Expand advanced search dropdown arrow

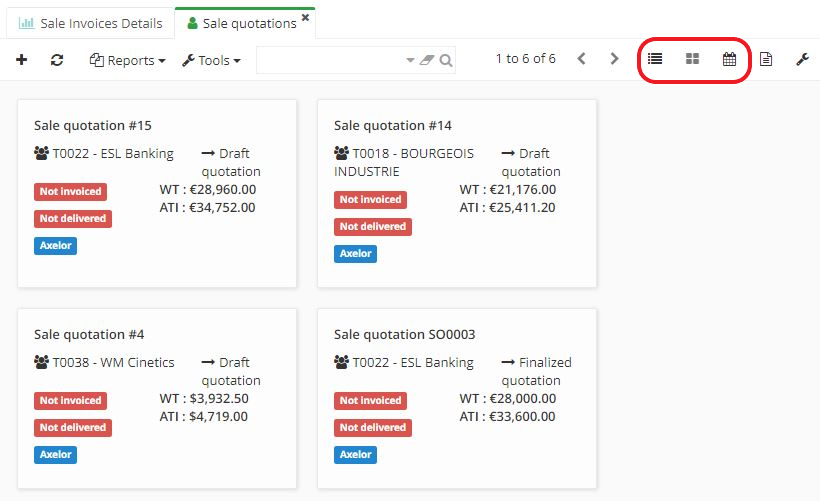410,61
